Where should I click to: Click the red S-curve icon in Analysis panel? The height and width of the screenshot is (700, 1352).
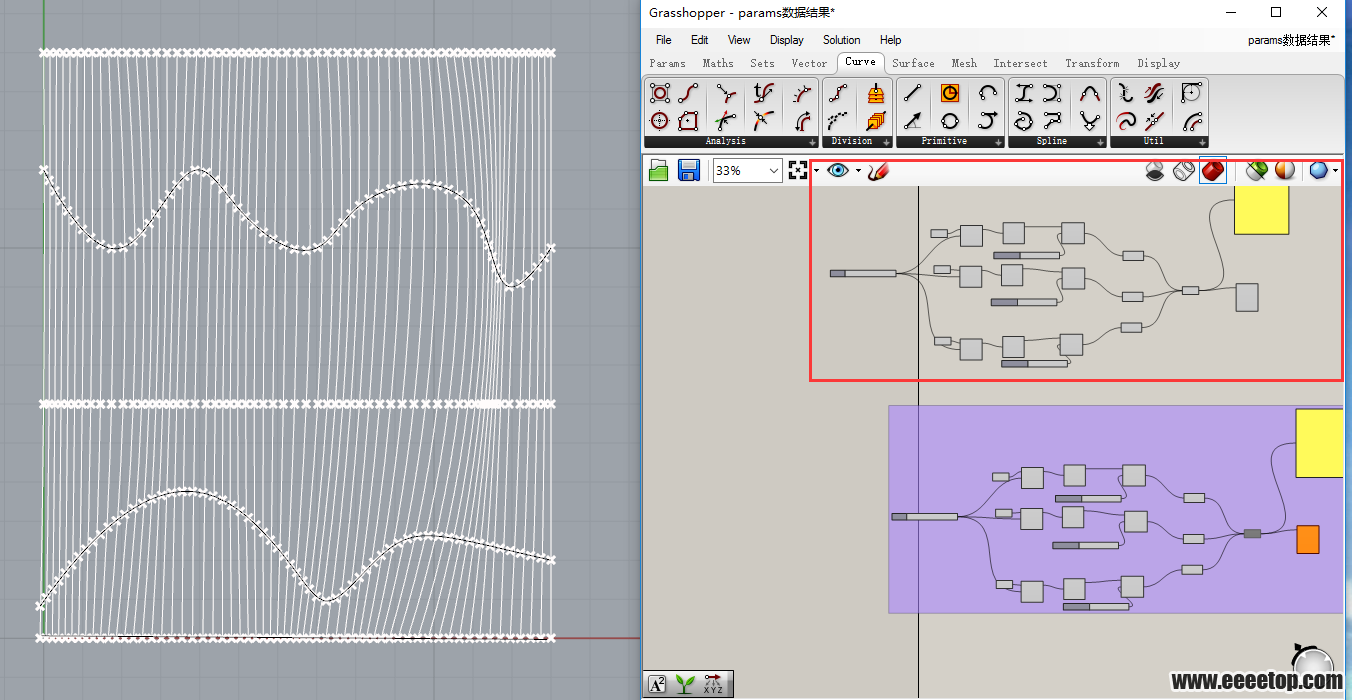tap(688, 93)
